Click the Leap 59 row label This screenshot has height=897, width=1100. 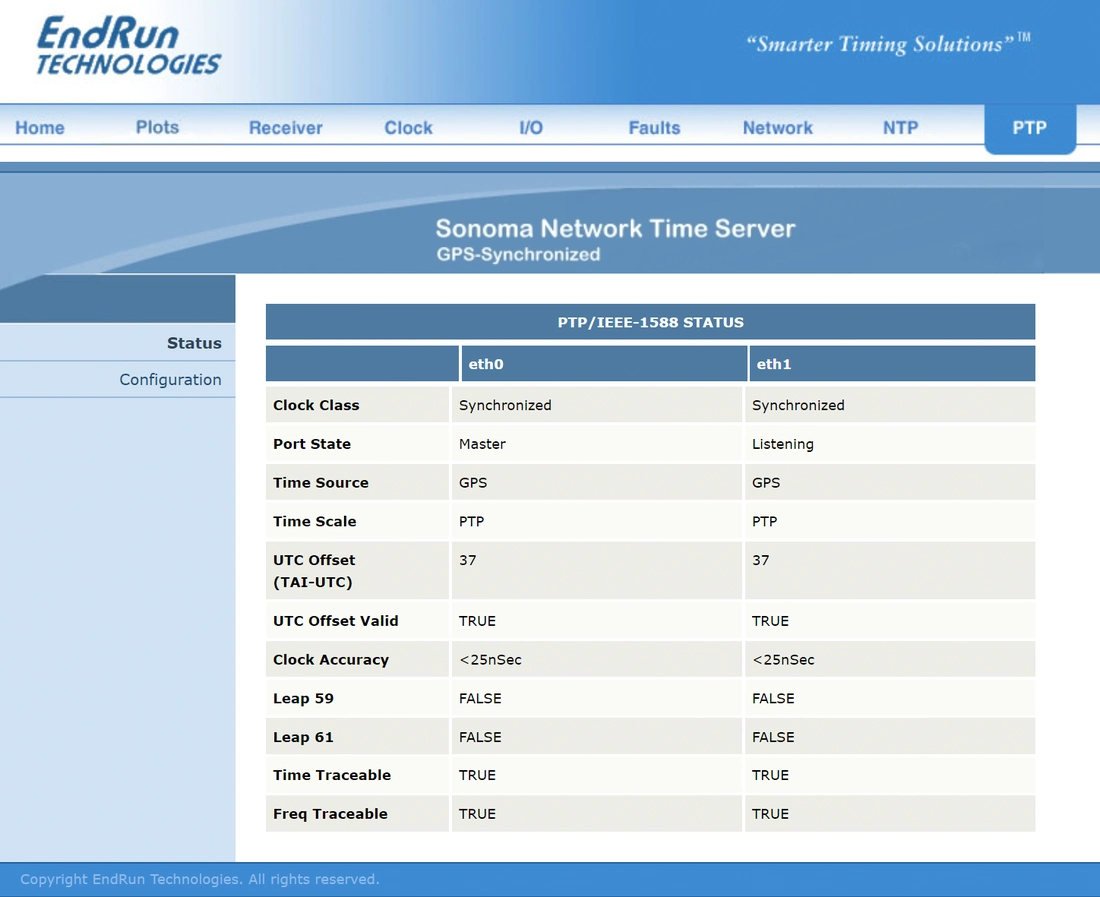tap(304, 699)
